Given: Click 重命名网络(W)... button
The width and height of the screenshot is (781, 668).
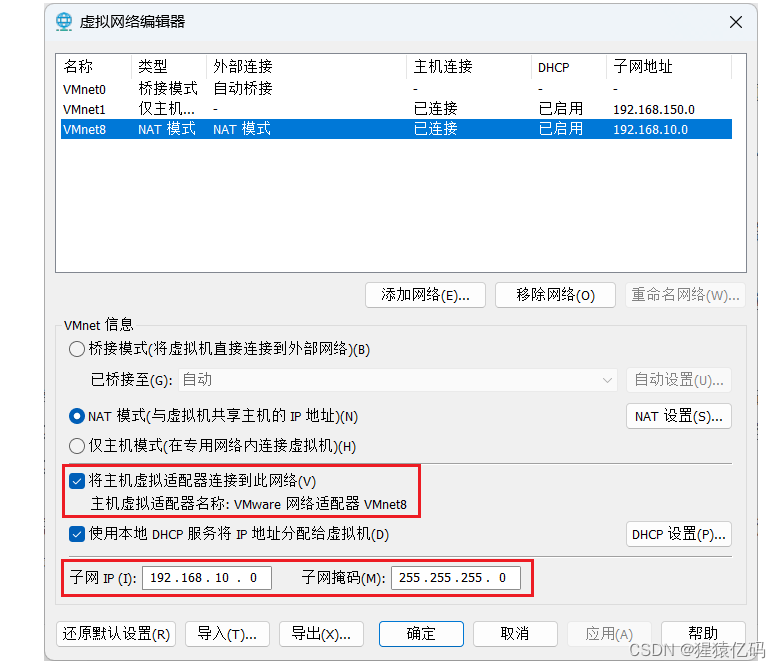Looking at the screenshot, I should pos(685,295).
